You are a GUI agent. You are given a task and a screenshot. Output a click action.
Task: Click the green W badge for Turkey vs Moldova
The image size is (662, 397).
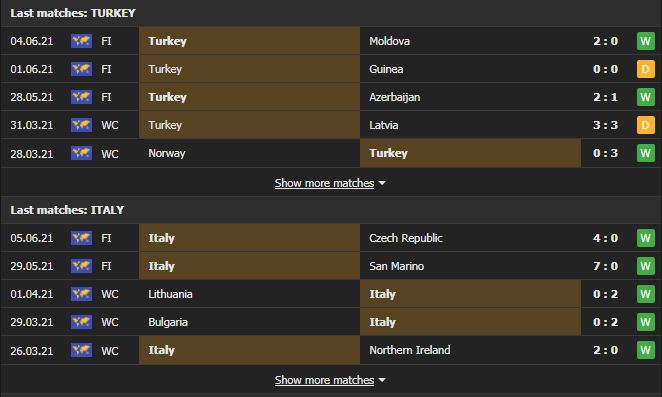coord(646,41)
